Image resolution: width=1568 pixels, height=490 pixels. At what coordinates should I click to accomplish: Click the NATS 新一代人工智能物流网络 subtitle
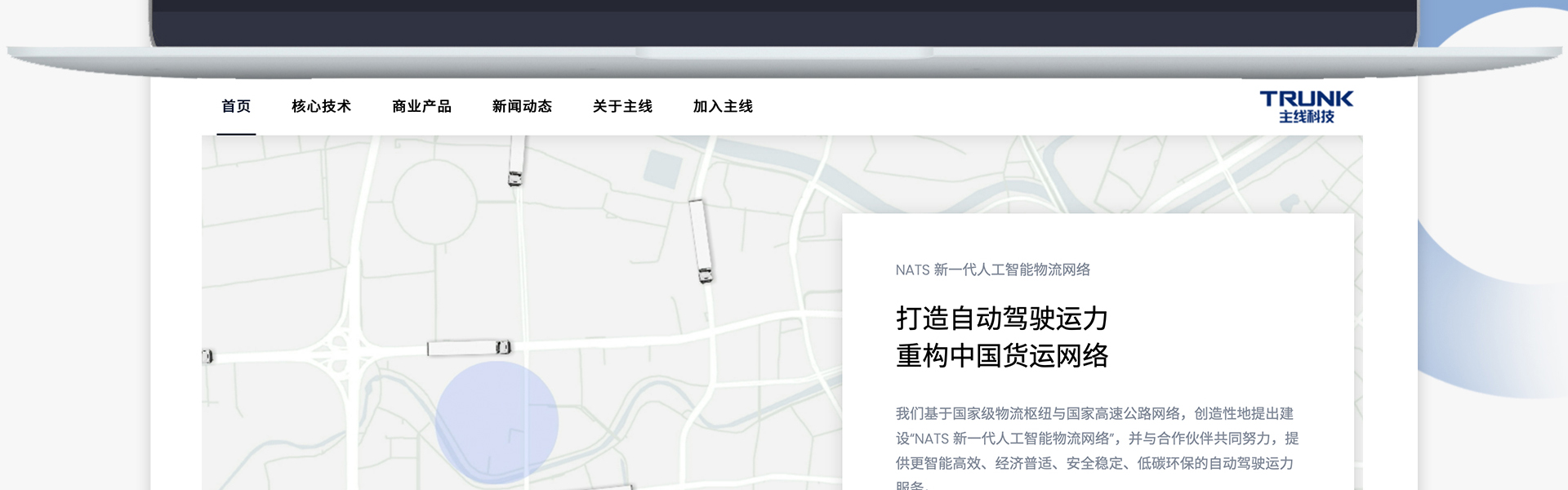[x=992, y=269]
